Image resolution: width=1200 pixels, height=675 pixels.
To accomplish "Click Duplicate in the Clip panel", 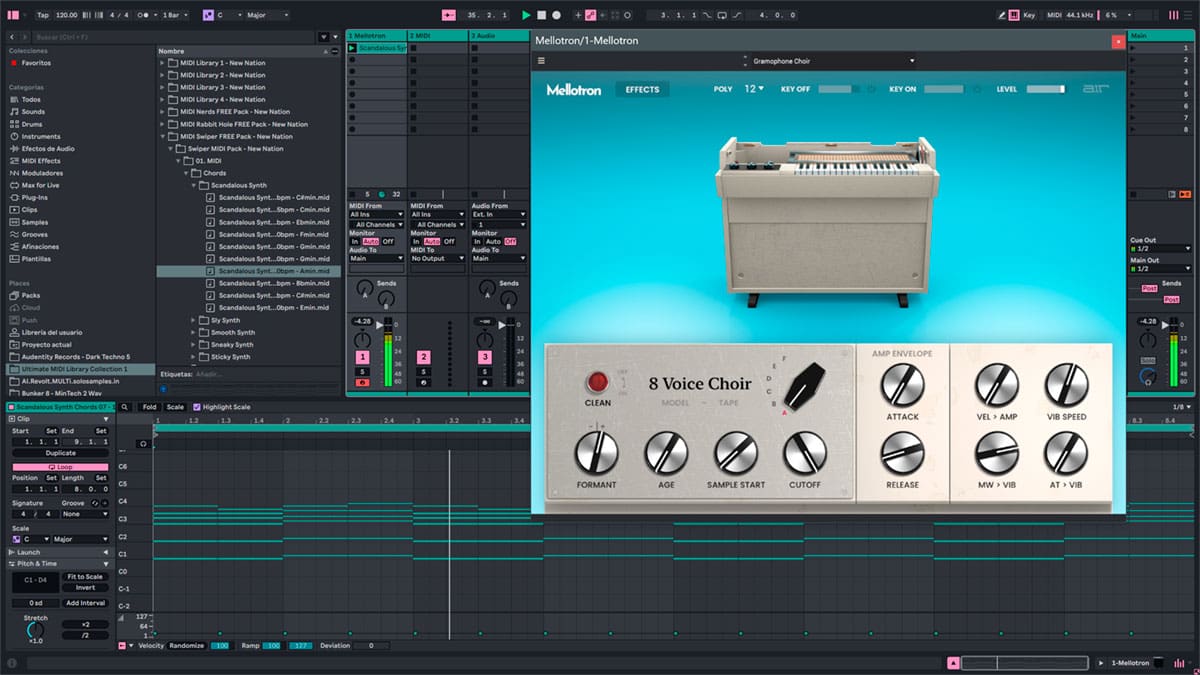I will point(60,453).
